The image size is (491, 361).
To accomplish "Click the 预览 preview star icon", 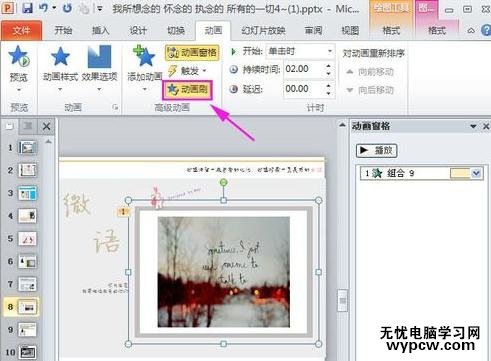I will click(x=19, y=57).
